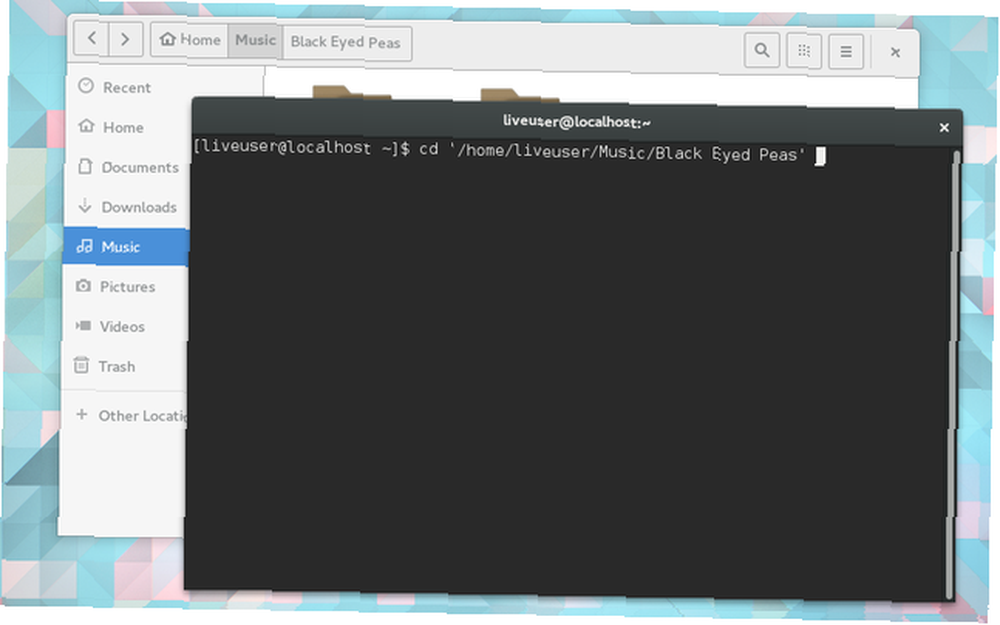Click the clock icon next to Recent
The width and height of the screenshot is (1000, 625).
pos(86,86)
